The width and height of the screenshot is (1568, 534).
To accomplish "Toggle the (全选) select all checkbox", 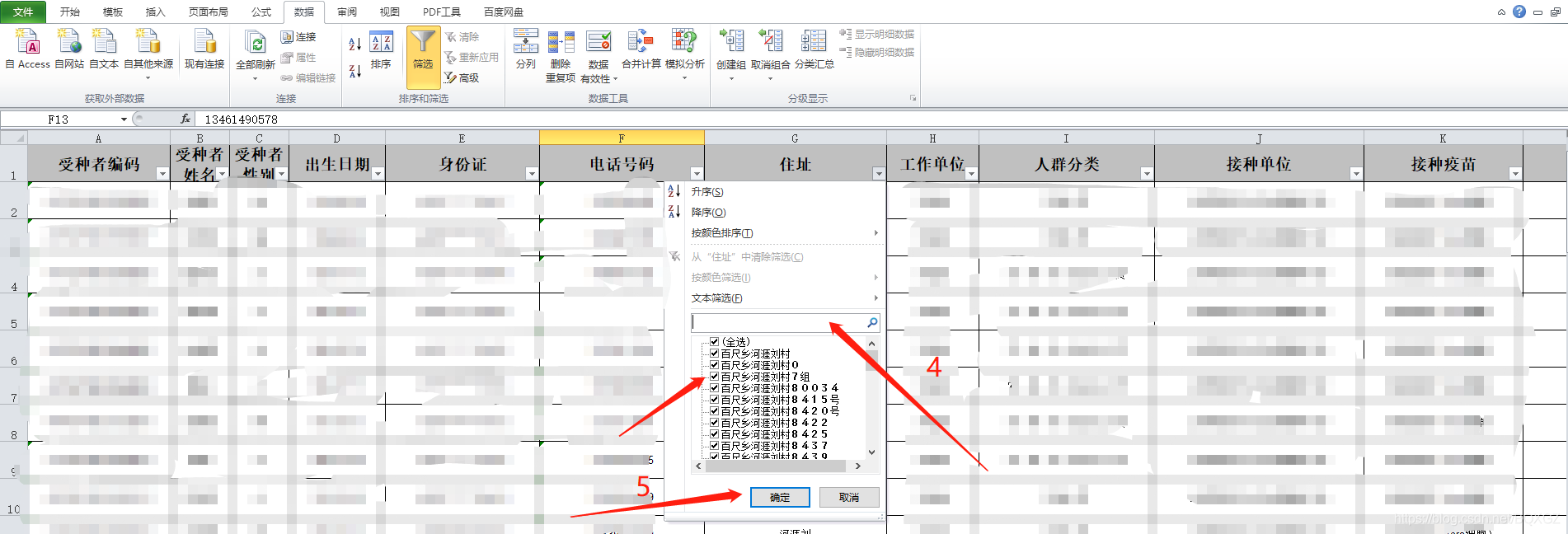I will [714, 341].
